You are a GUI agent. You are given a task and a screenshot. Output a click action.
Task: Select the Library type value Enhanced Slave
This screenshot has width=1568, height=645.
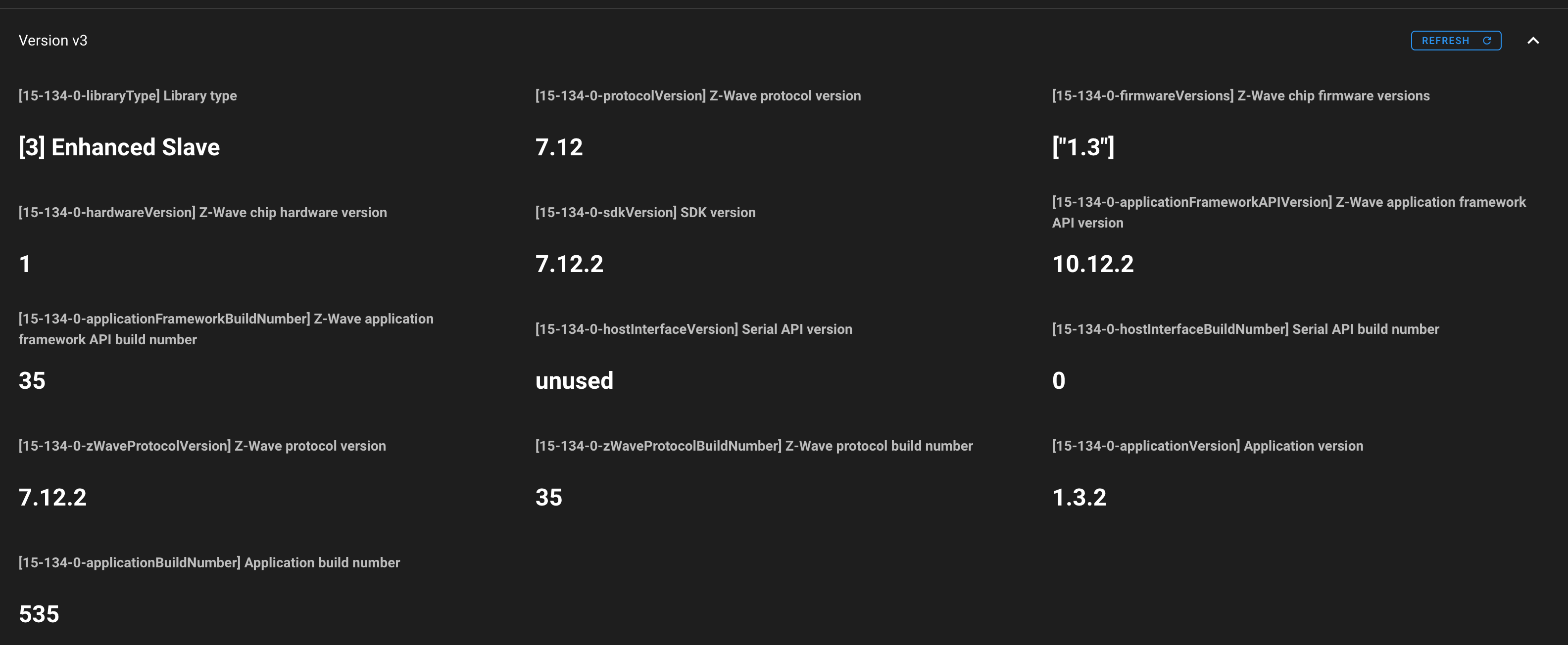119,146
